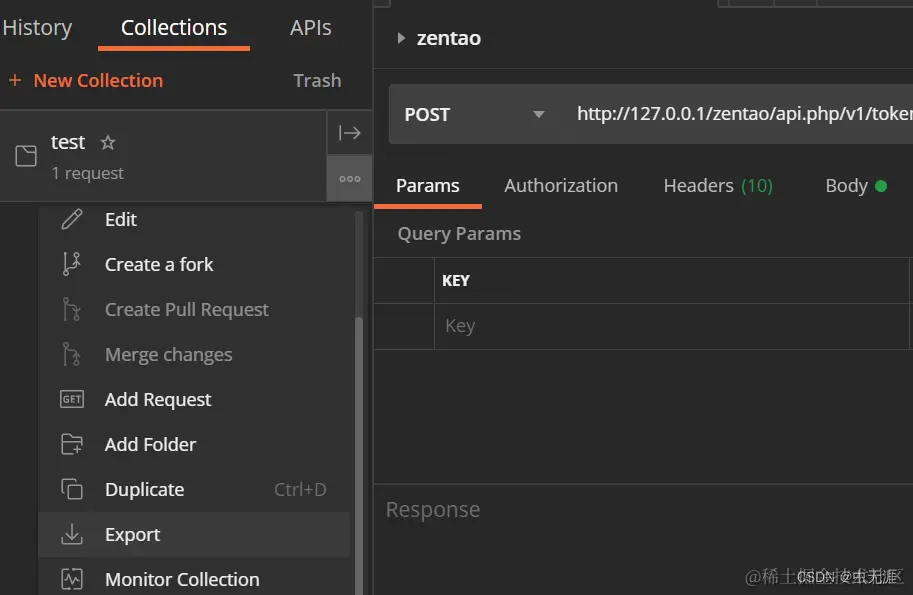Click the Create a fork branch icon
This screenshot has width=913, height=595.
pos(72,264)
